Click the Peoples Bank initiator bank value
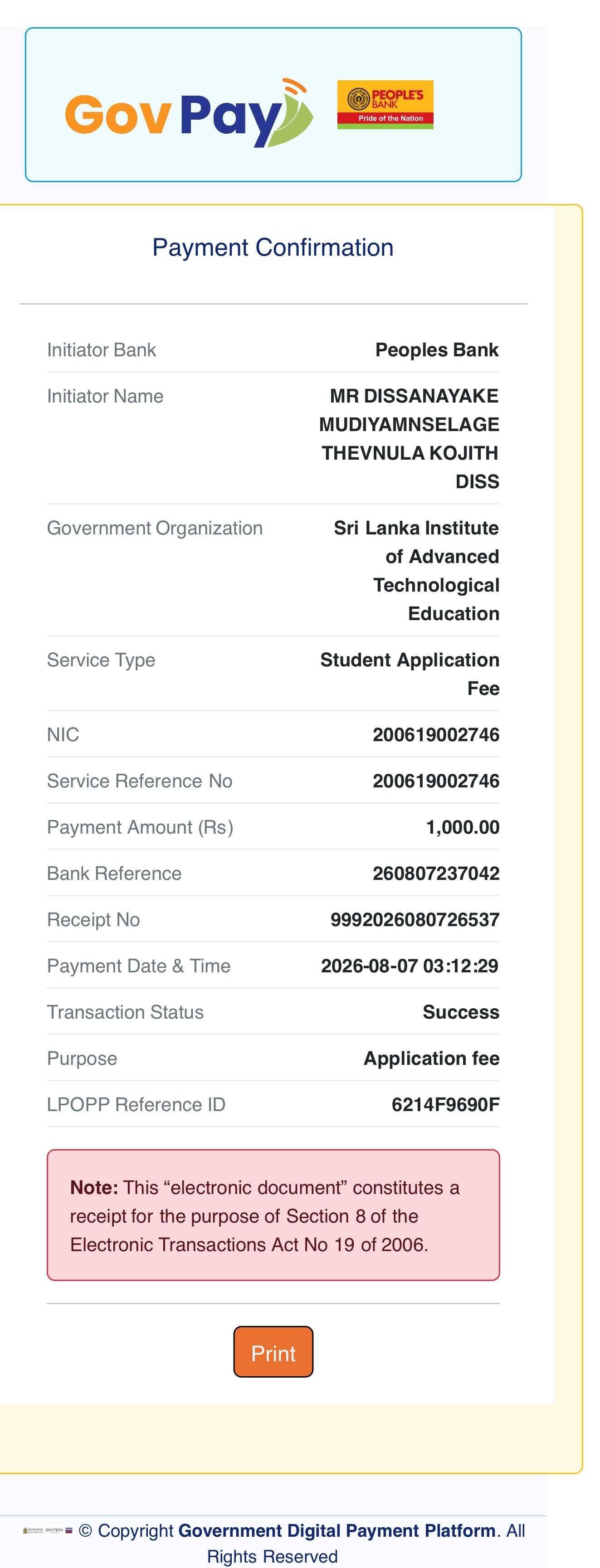Image resolution: width=600 pixels, height=1568 pixels. 437,350
